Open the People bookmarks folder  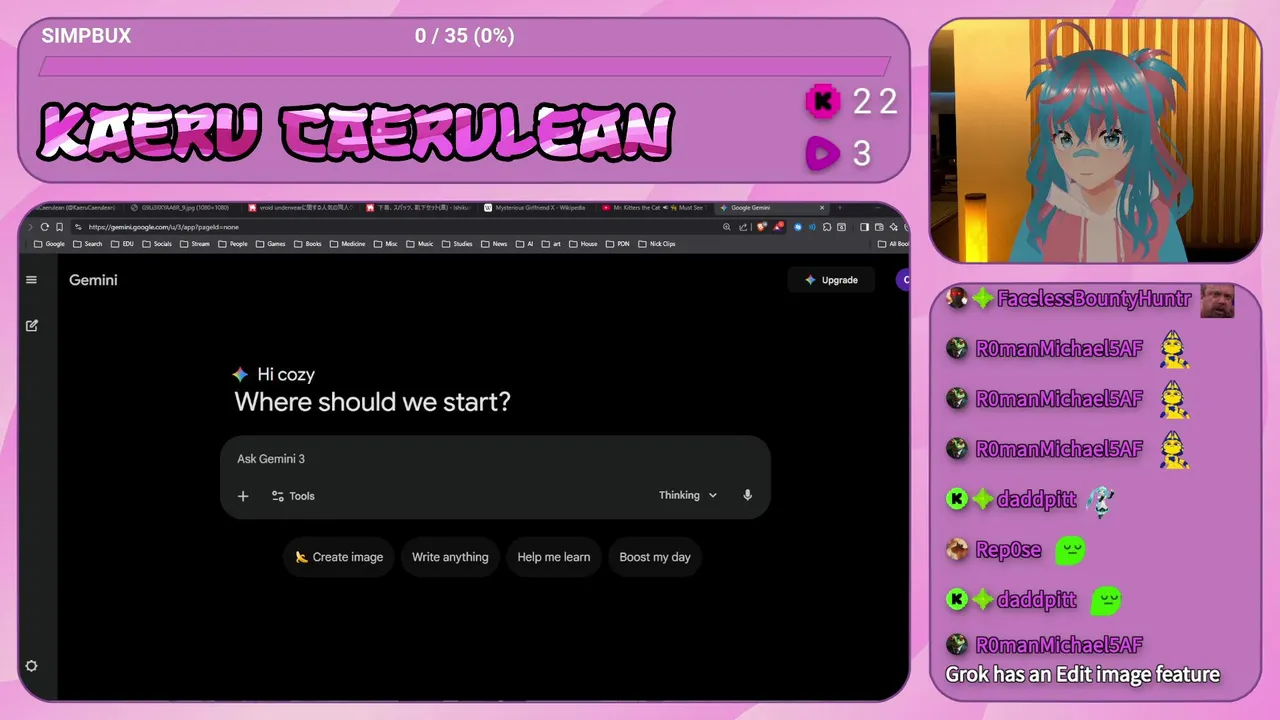[x=233, y=244]
